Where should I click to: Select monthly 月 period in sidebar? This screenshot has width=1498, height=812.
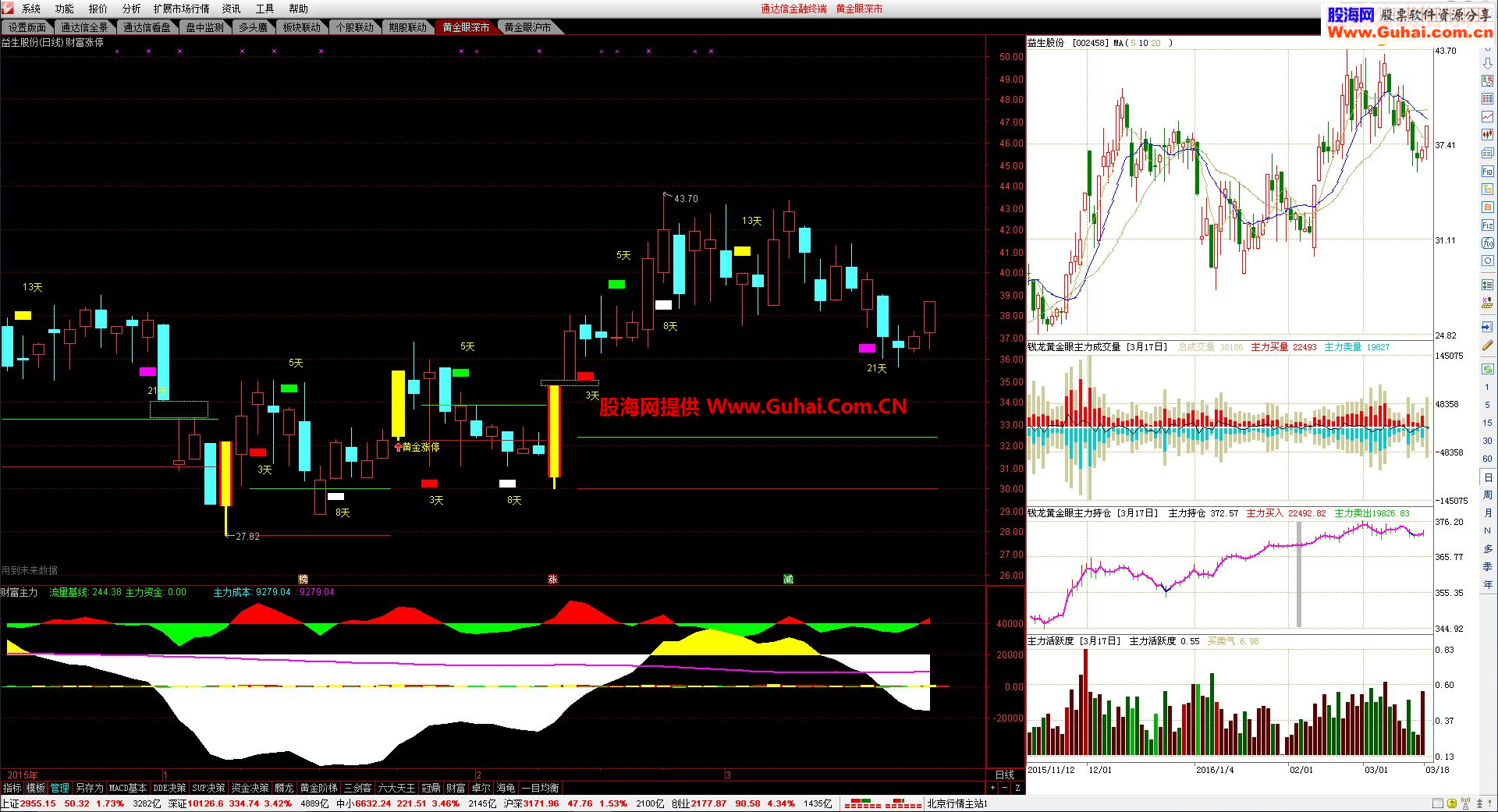(1487, 512)
